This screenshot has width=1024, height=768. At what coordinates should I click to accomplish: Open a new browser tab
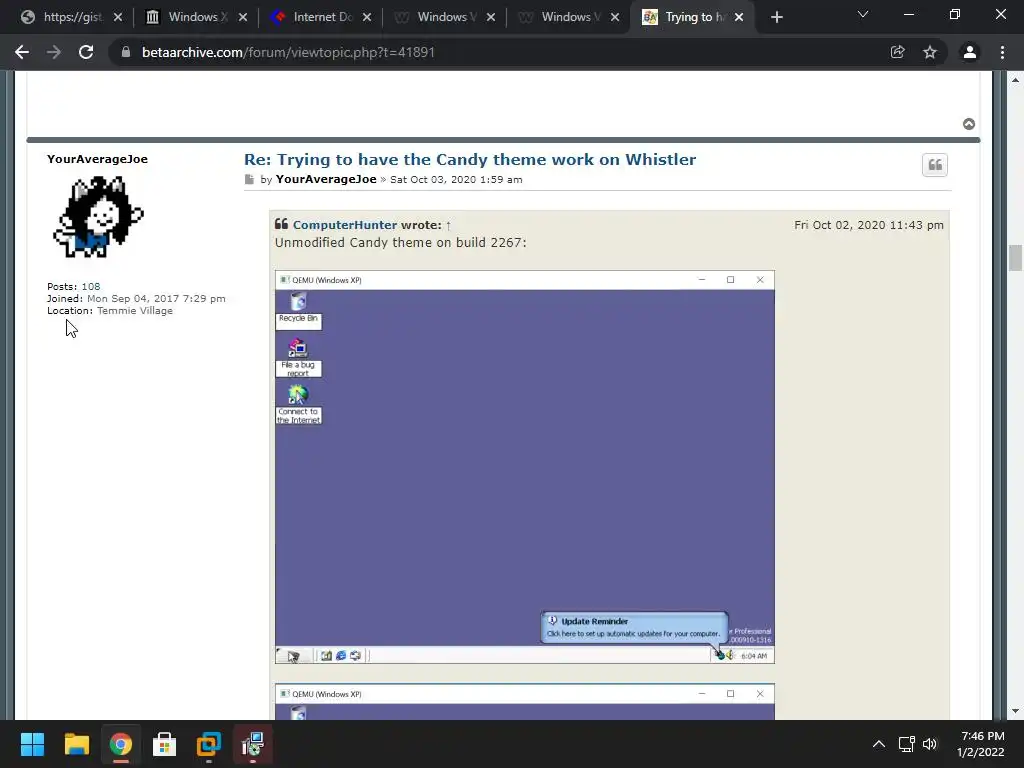pos(776,18)
